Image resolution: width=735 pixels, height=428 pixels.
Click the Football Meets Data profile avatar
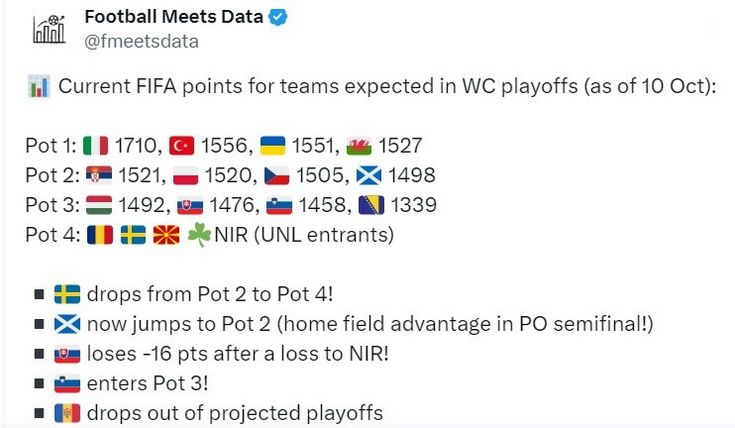(48, 28)
